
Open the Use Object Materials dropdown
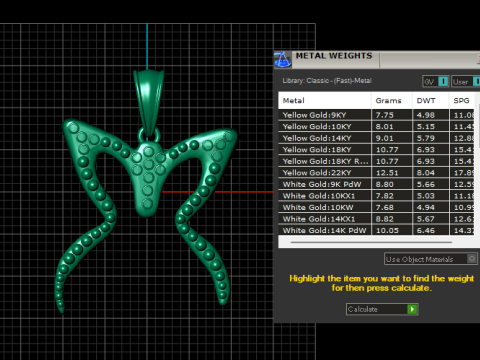431,259
